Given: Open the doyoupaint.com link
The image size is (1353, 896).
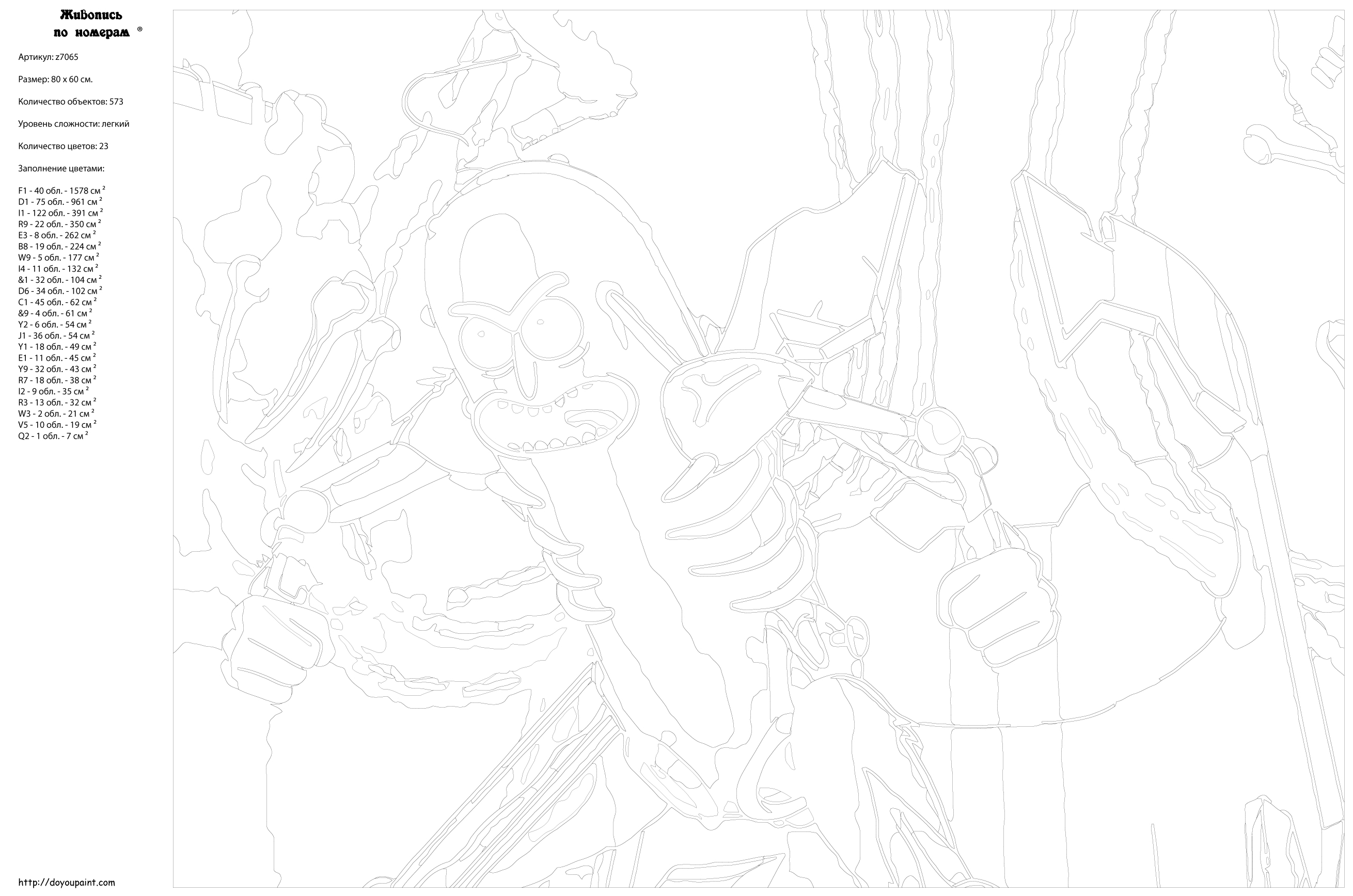Looking at the screenshot, I should tap(66, 882).
